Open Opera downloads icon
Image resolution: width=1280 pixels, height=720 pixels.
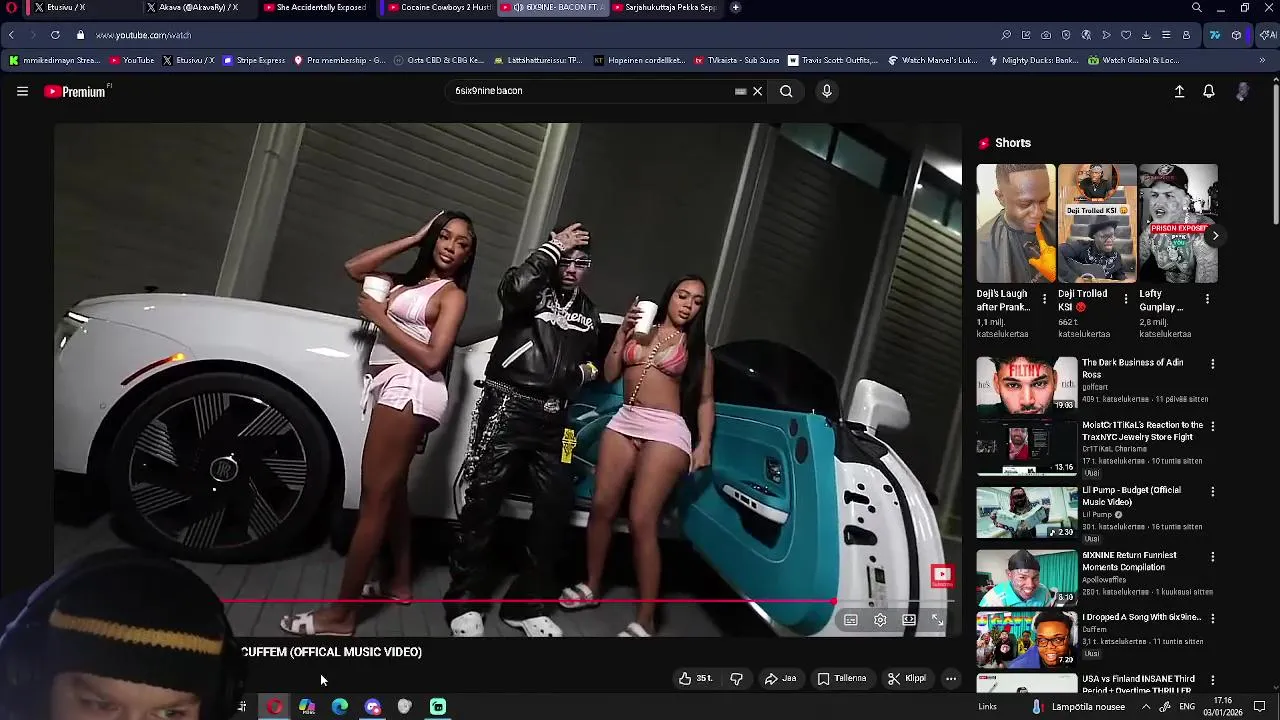(1146, 35)
